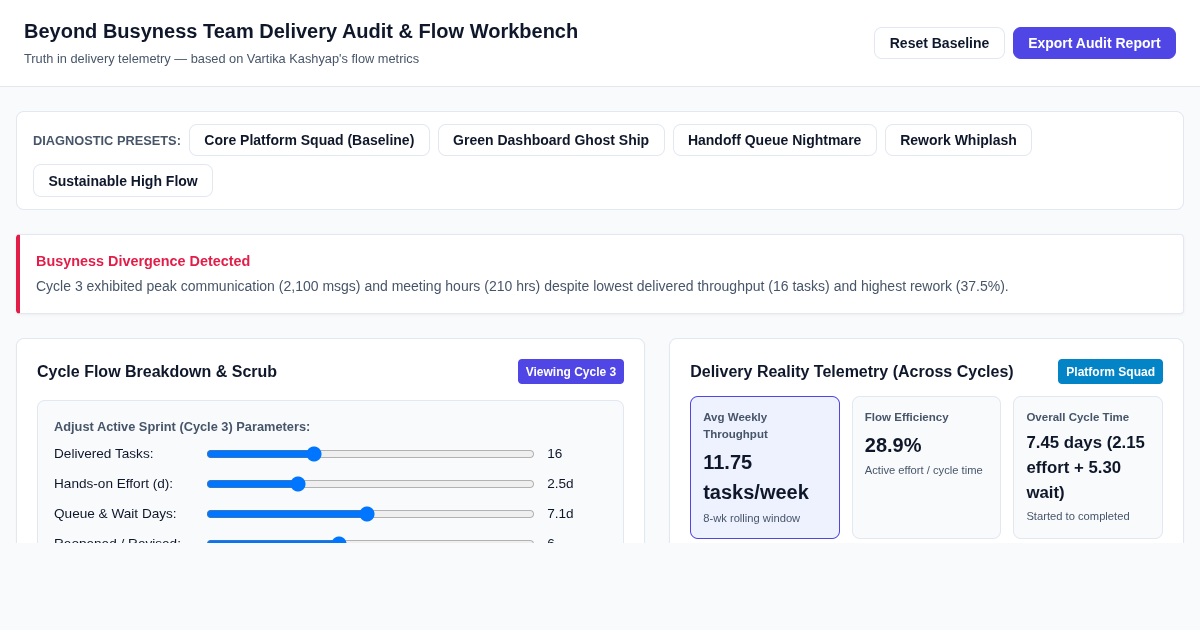Screen dimensions: 1200x630
Task: Adjust the Hands-on Effort slider
Action: (370, 484)
